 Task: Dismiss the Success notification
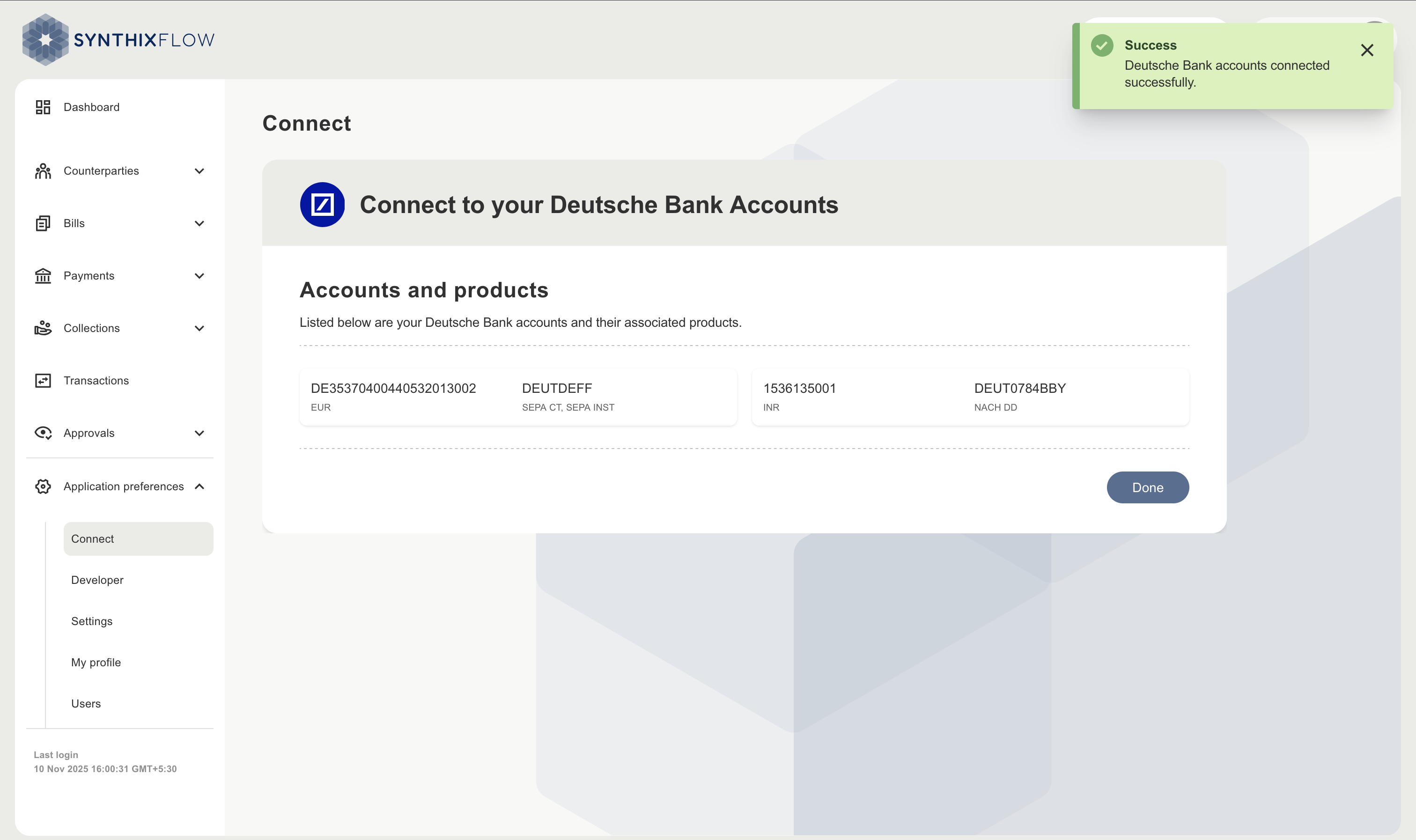(1367, 51)
